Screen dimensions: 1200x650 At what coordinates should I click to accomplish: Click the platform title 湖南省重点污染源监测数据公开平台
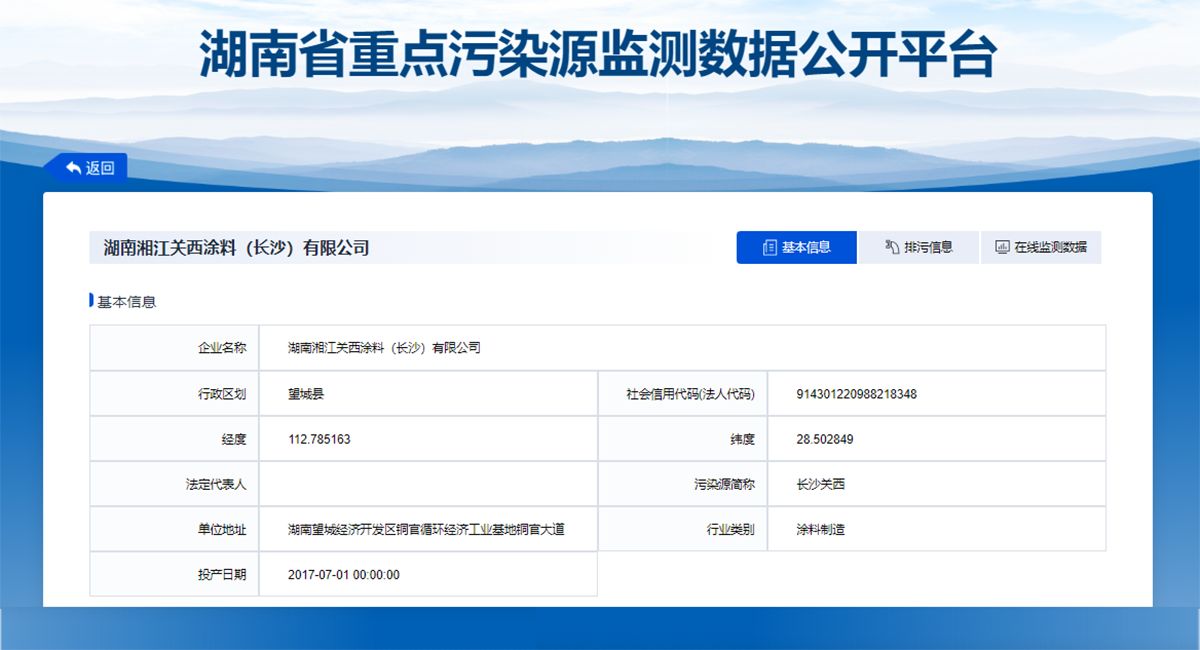coord(599,53)
